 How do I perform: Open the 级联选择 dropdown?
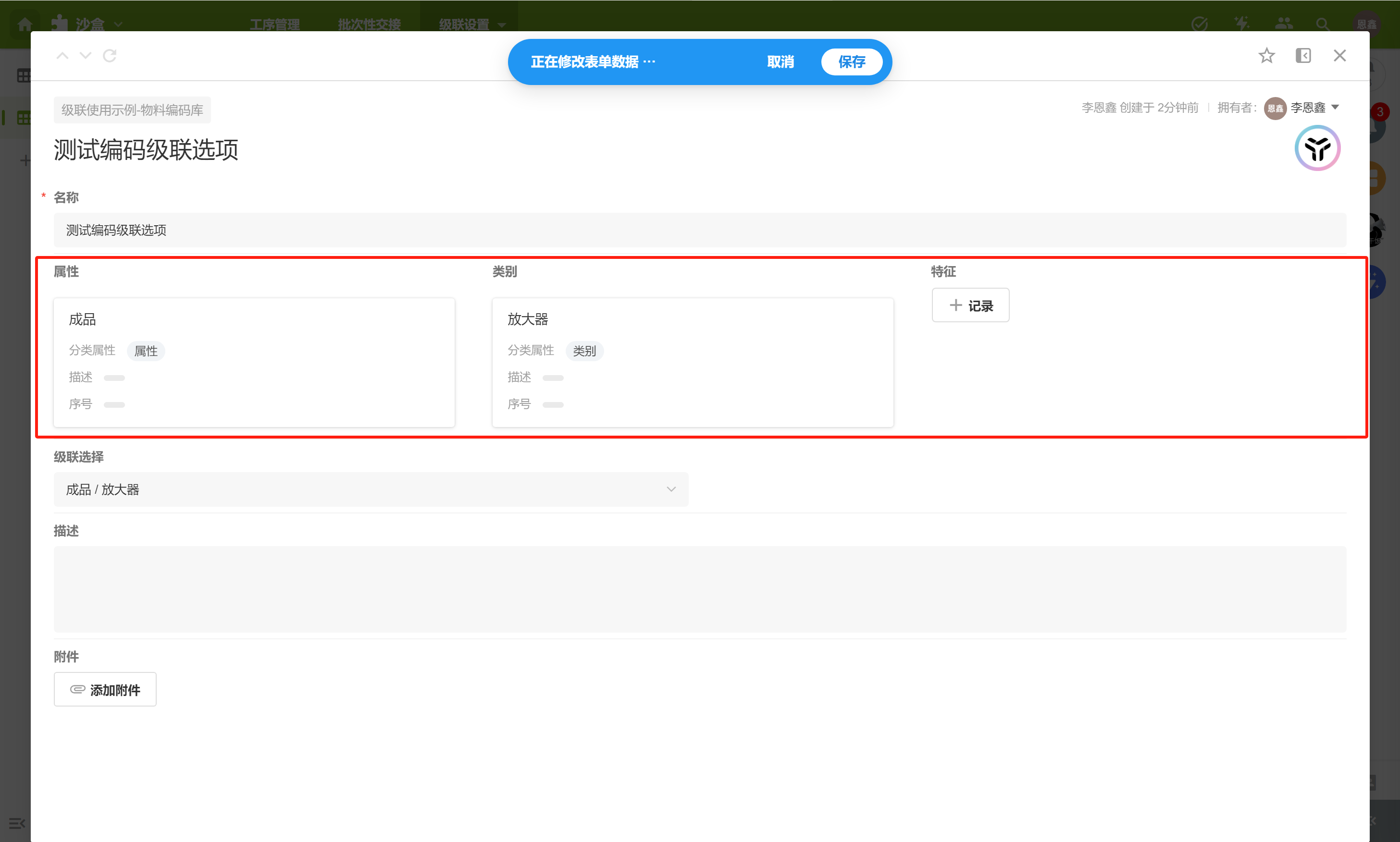click(x=371, y=489)
